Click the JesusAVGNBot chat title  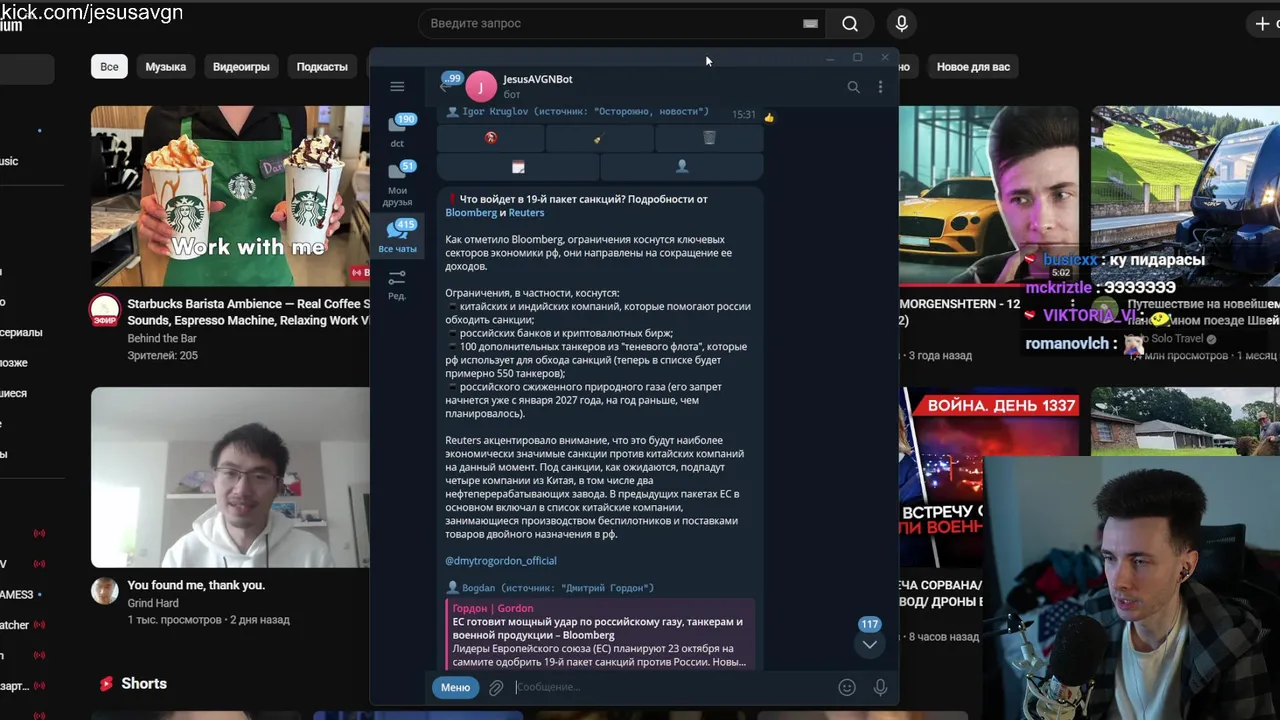click(x=538, y=79)
